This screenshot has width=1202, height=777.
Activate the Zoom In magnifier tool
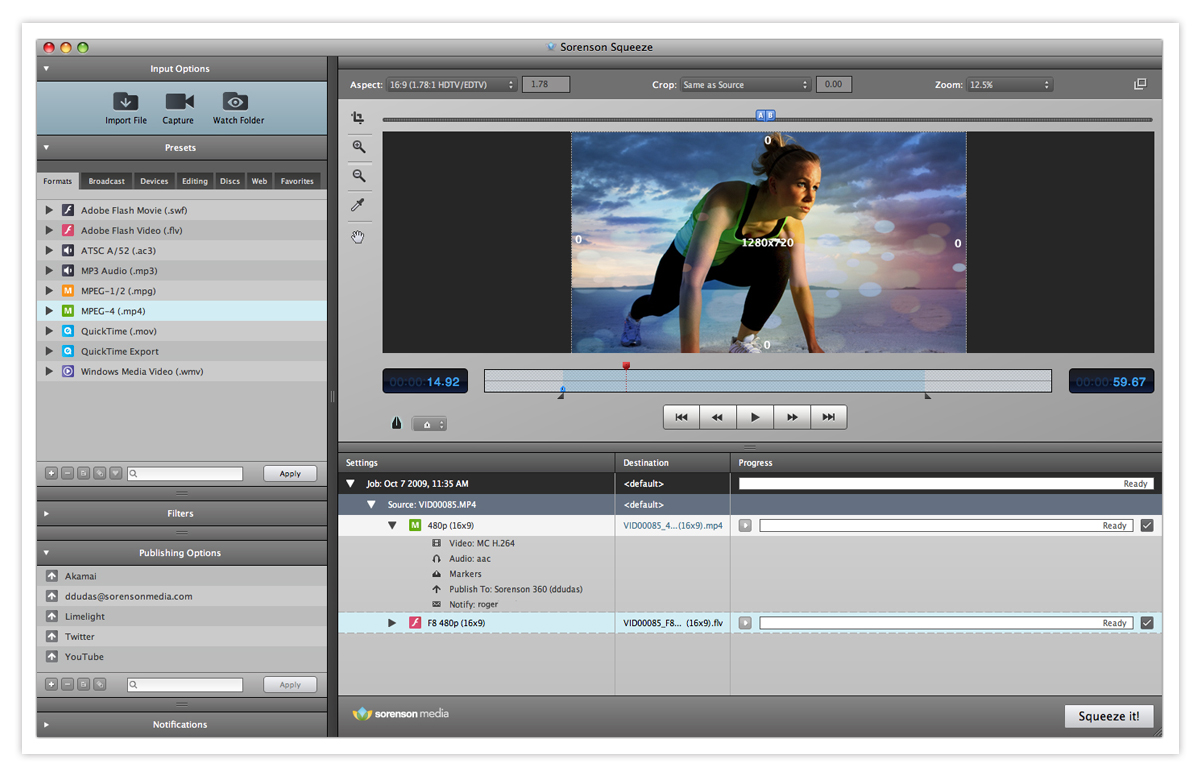click(x=359, y=147)
